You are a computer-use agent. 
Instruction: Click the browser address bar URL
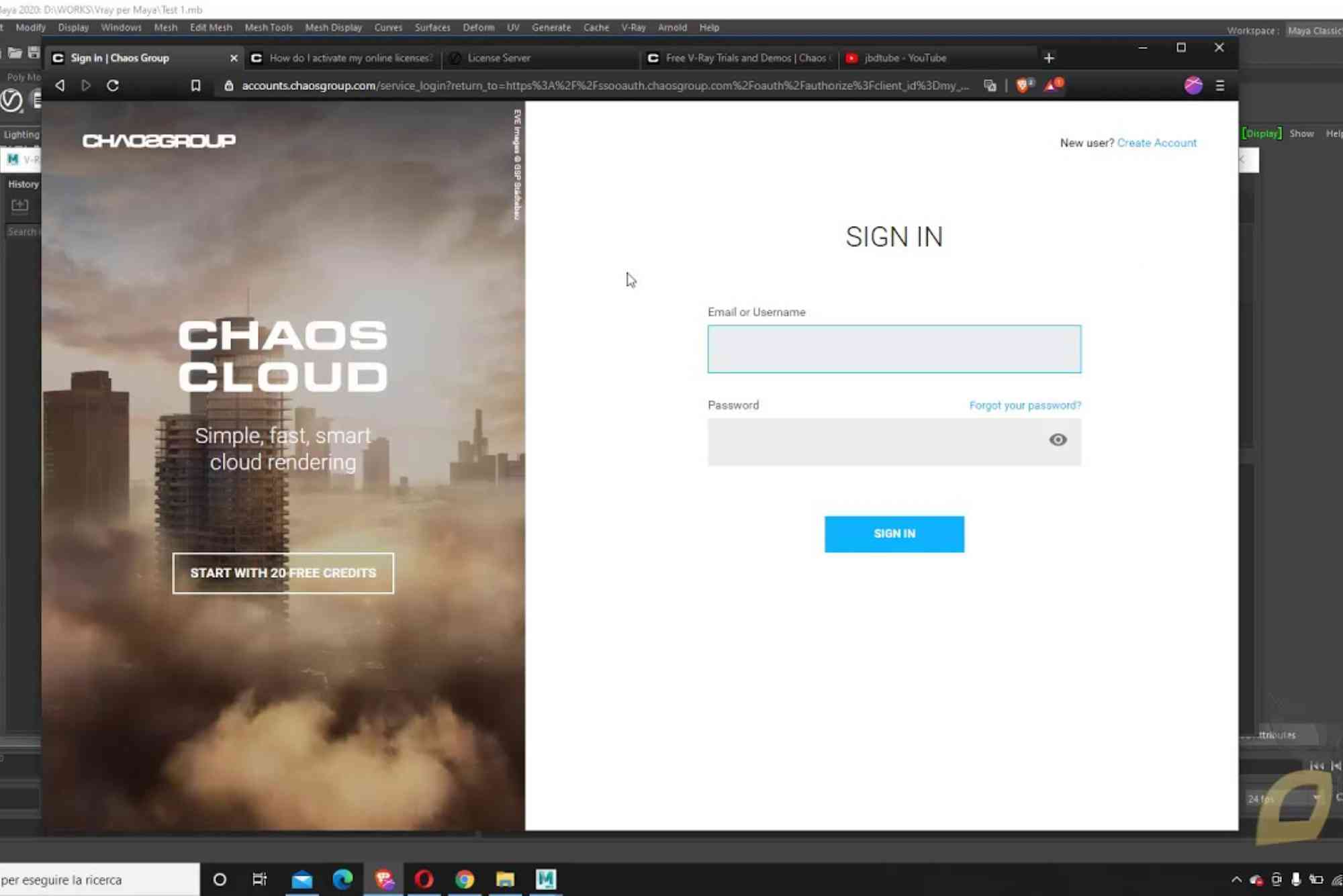tap(604, 85)
